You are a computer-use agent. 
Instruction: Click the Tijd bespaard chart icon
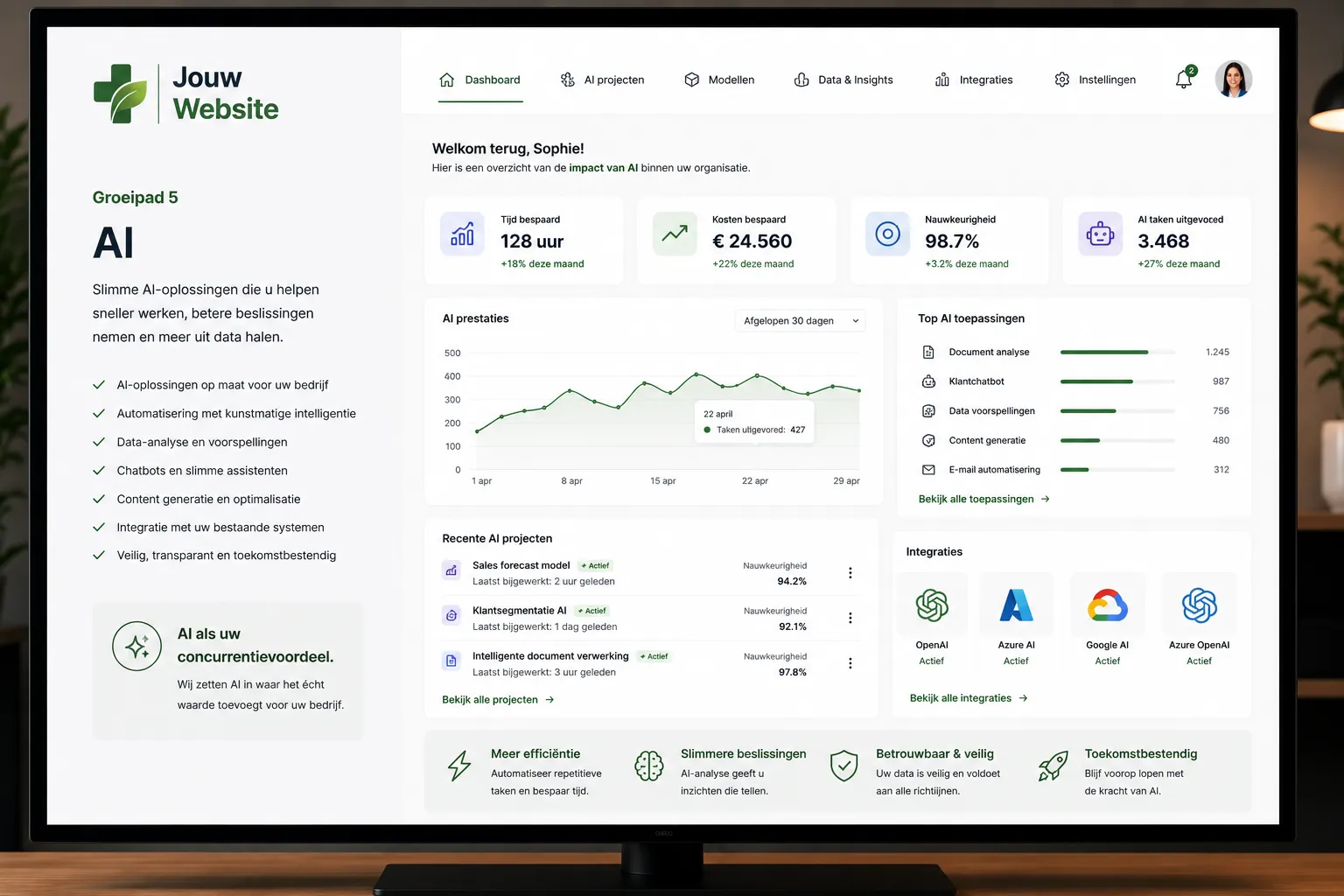click(x=462, y=234)
